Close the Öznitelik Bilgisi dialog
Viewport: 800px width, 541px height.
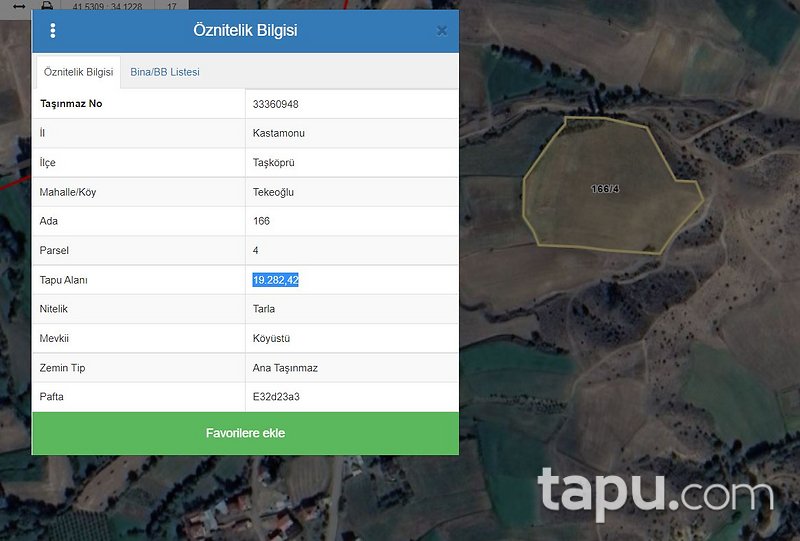tap(442, 31)
